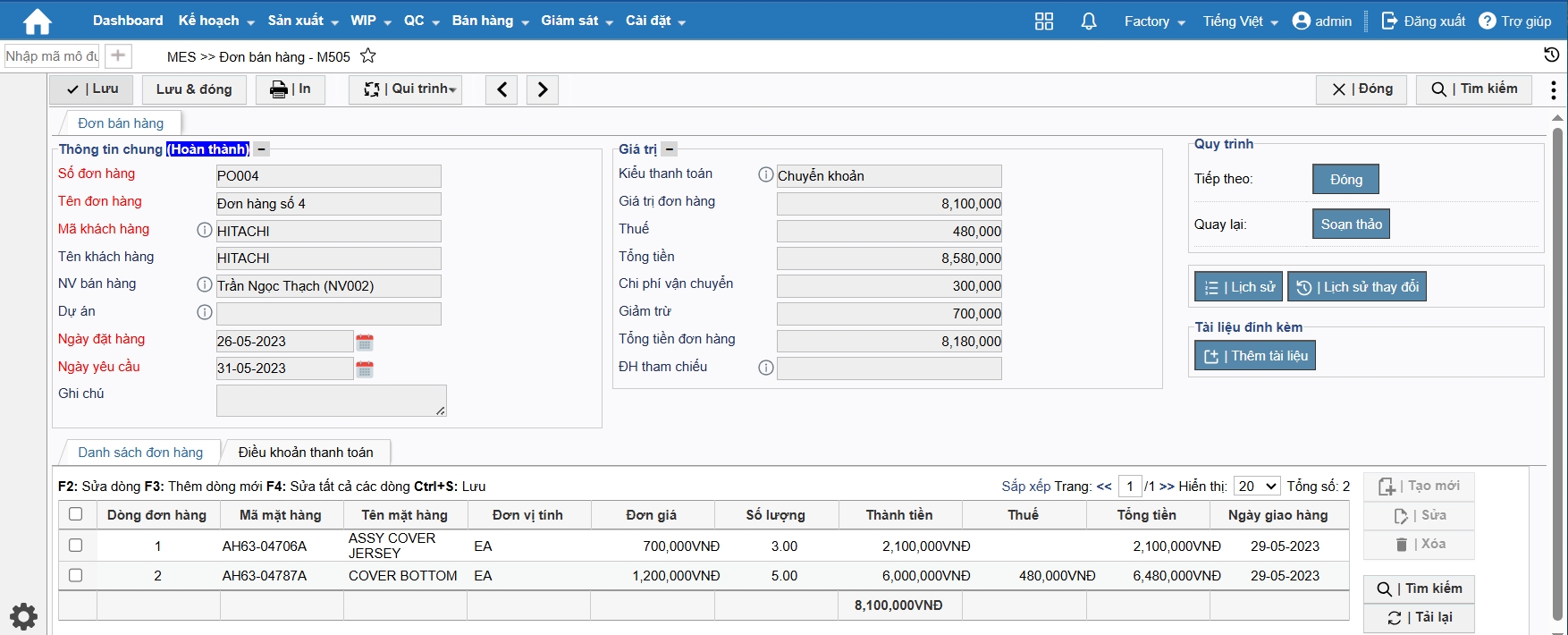Open the notifications bell

pyautogui.click(x=1088, y=21)
